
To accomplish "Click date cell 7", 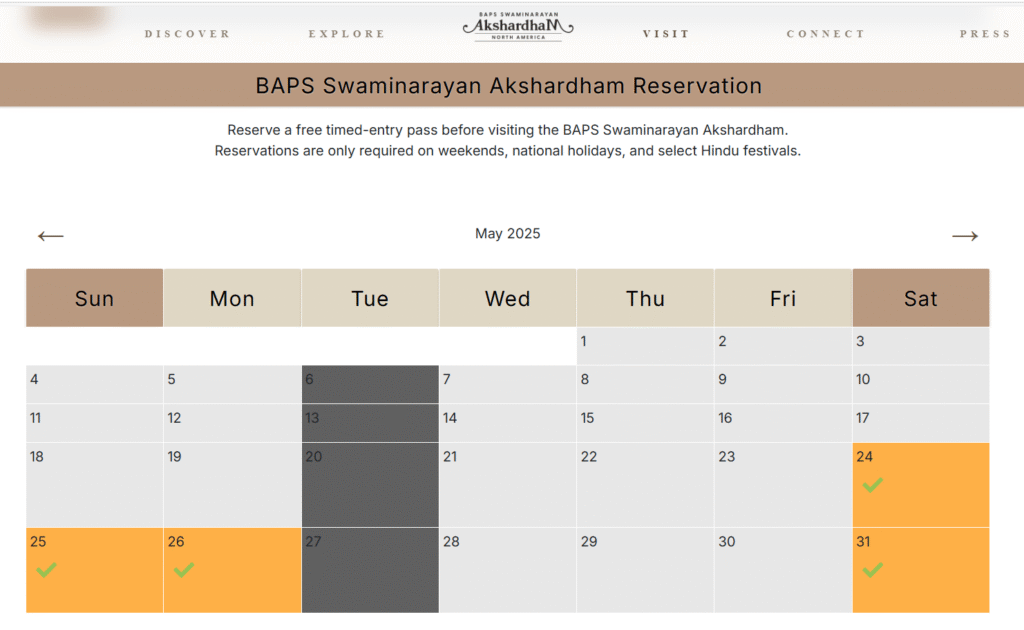I will tap(508, 384).
